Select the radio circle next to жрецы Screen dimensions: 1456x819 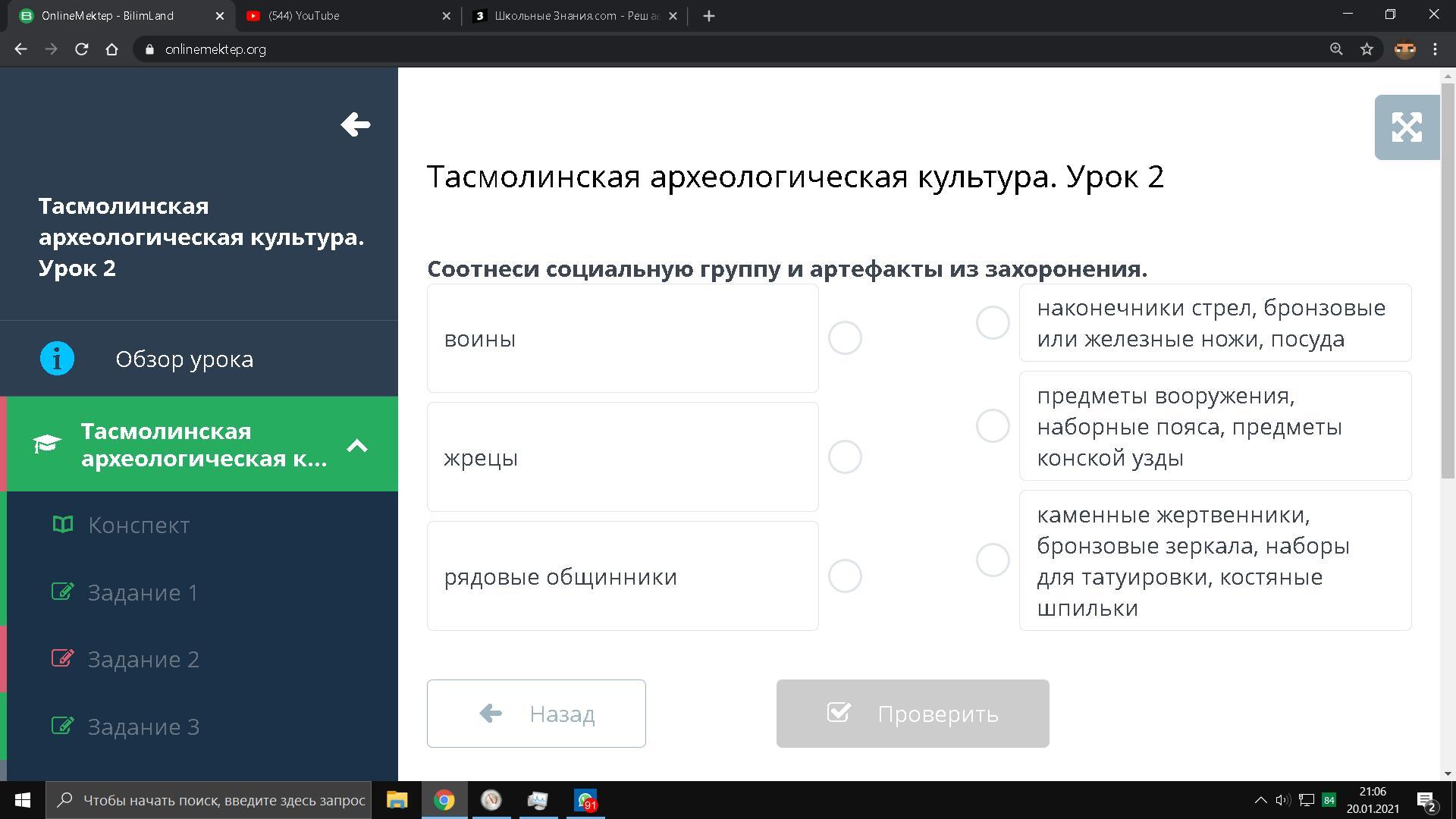(845, 457)
